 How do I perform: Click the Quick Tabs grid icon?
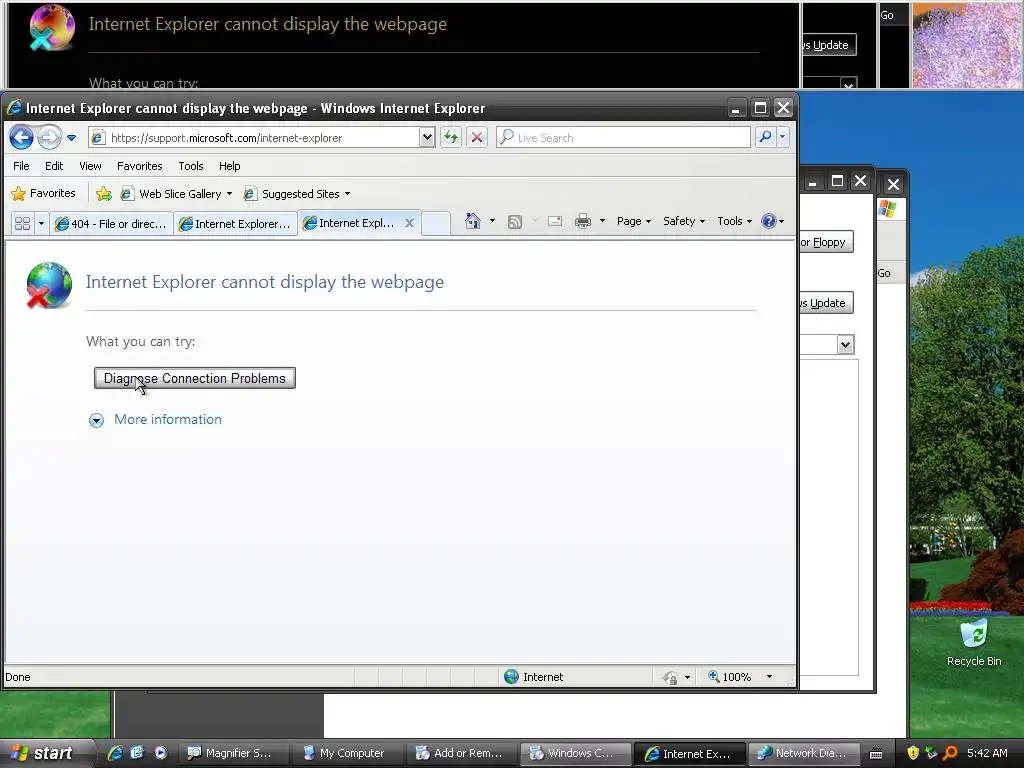click(x=22, y=223)
